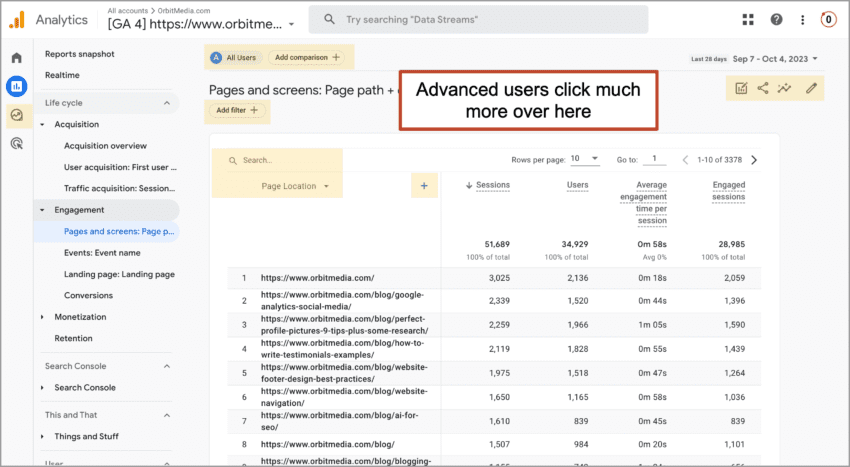Click the top search bar field

coord(478,20)
